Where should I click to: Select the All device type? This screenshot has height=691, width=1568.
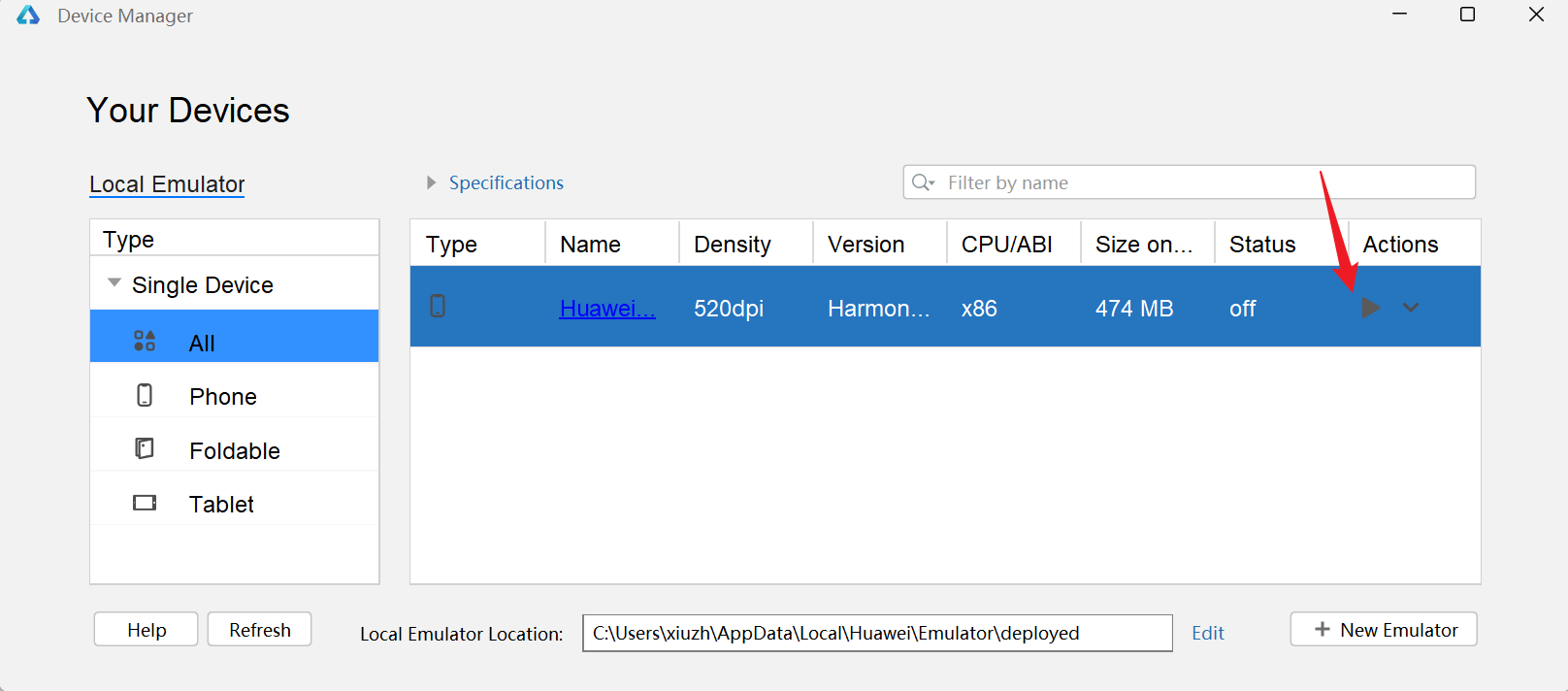tap(234, 337)
